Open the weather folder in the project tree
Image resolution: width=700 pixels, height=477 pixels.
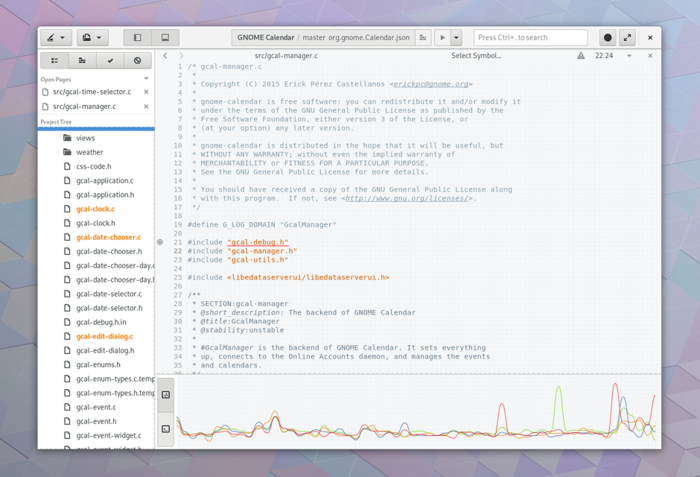click(x=89, y=152)
